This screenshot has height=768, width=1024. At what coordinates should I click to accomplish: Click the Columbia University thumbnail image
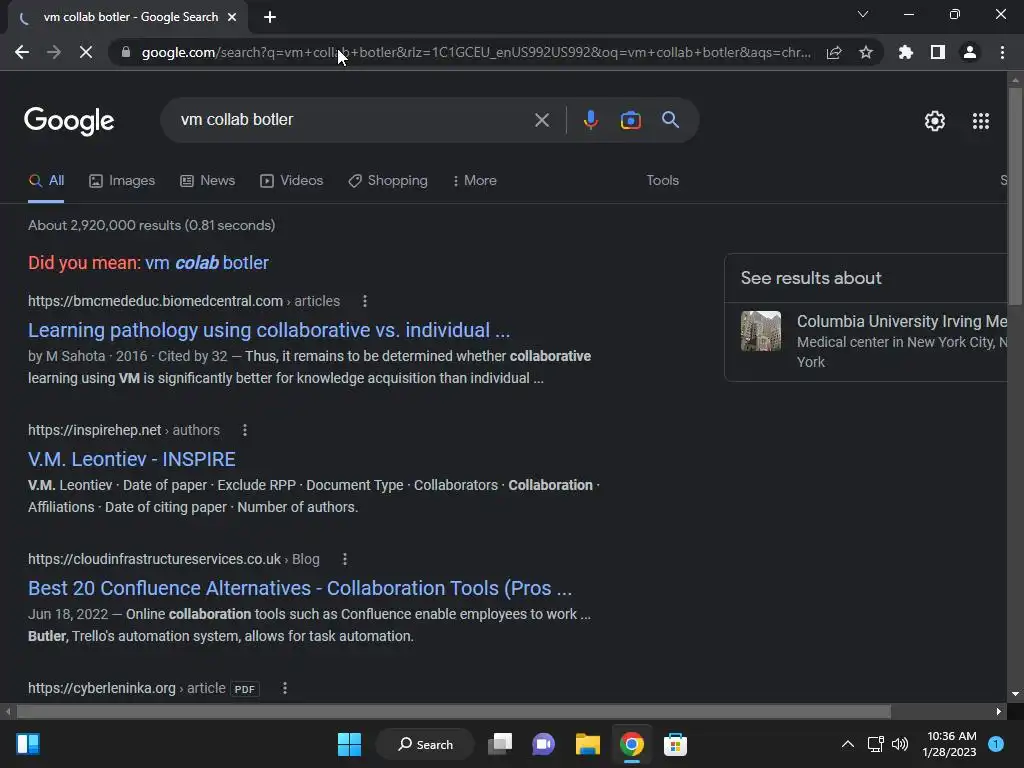click(x=760, y=331)
